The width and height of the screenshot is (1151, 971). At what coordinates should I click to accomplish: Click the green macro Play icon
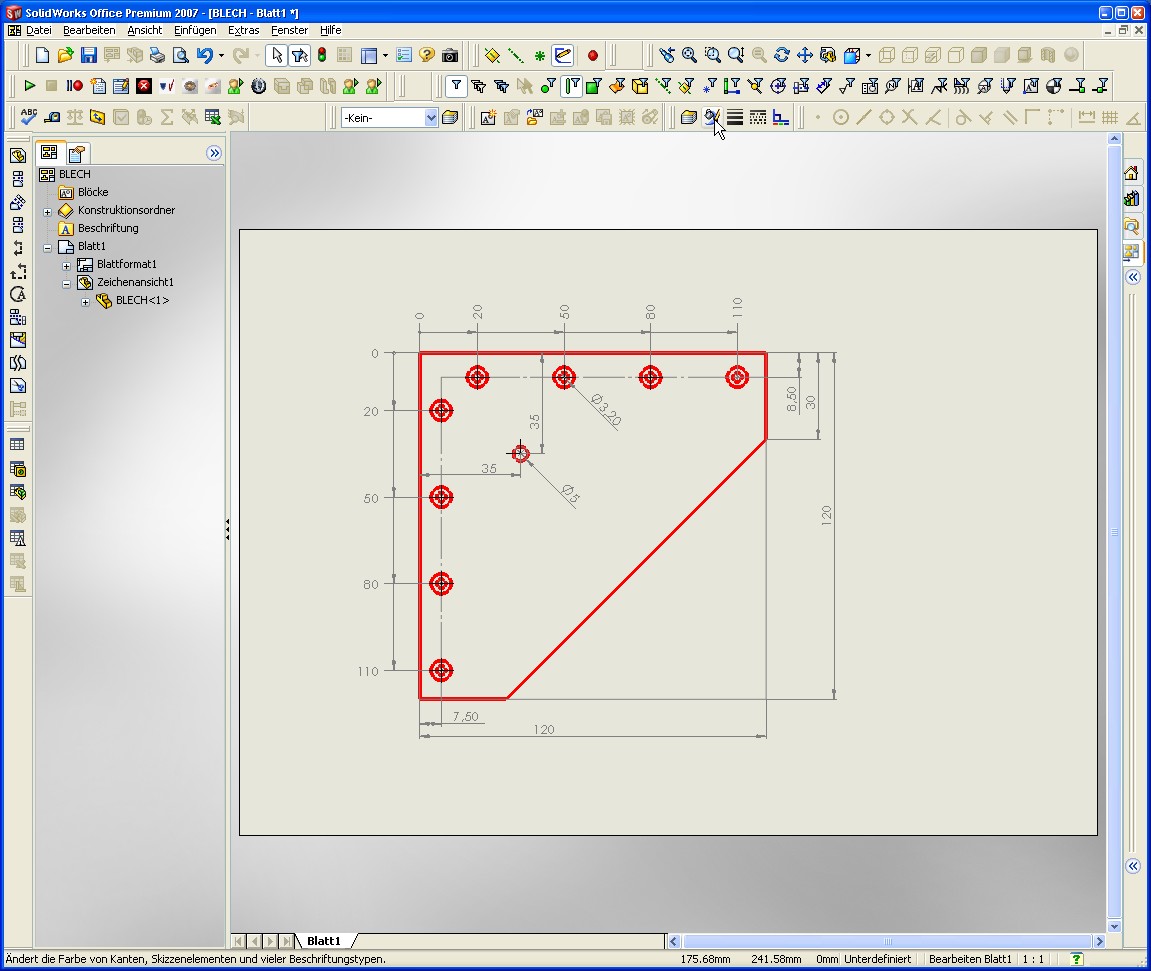[x=29, y=86]
